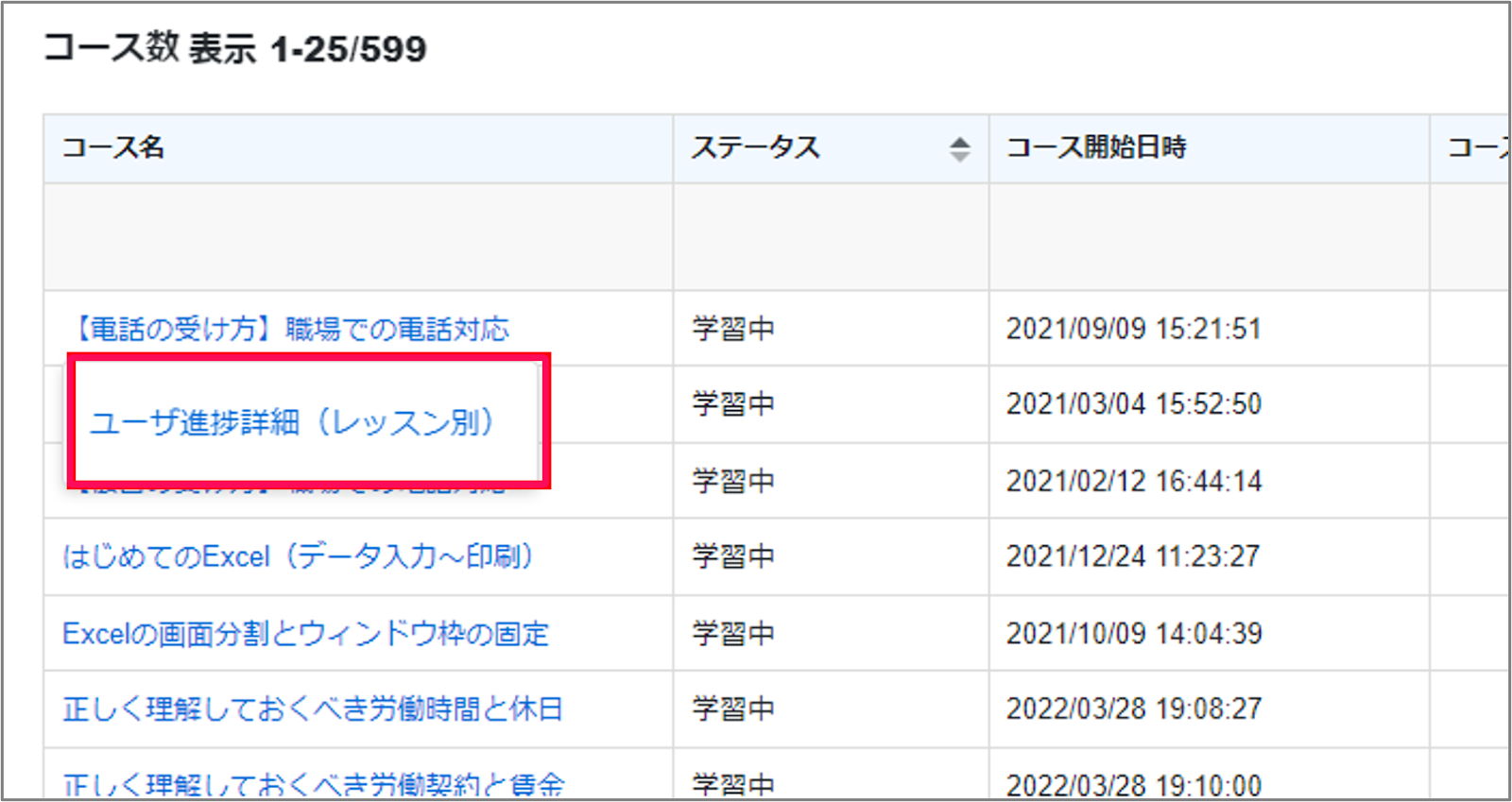Click the コース数 表示 1-25/599 heading
Image resolution: width=1512 pixels, height=802 pixels.
(x=235, y=48)
